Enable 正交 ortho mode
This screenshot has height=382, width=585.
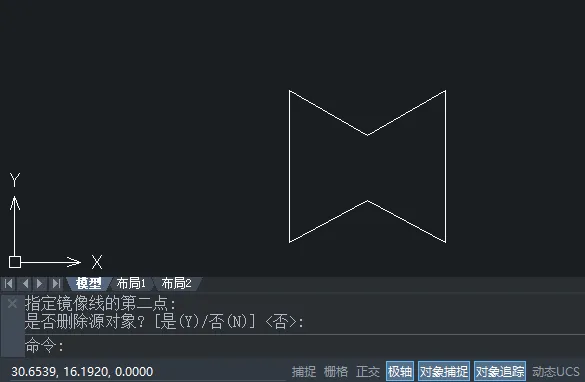tap(368, 372)
